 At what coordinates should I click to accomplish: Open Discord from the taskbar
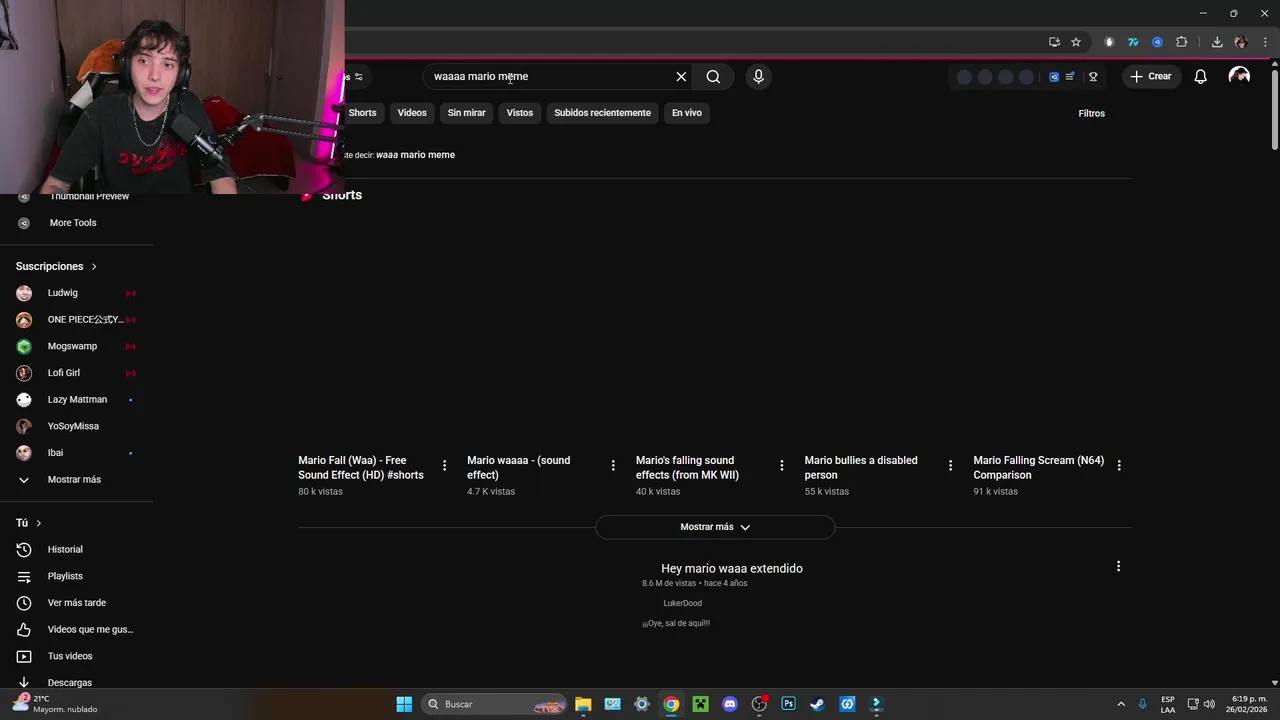coord(730,704)
